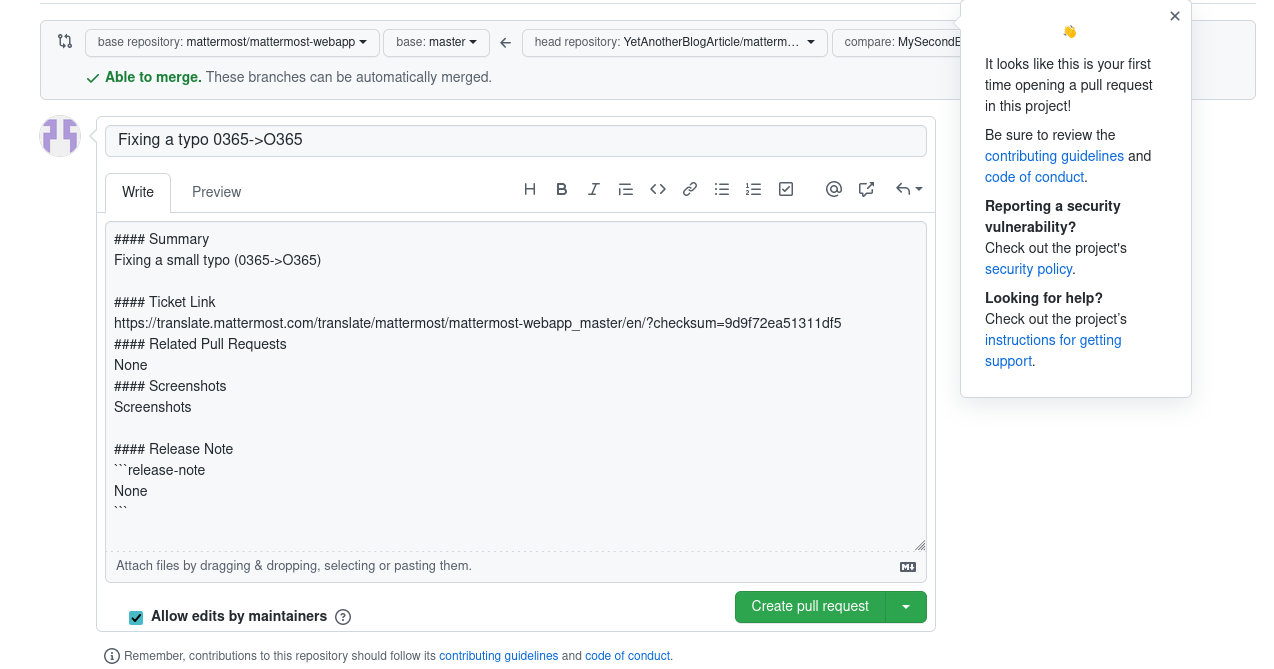Click the compare branches swap icon
Image resolution: width=1274 pixels, height=669 pixels.
[64, 42]
